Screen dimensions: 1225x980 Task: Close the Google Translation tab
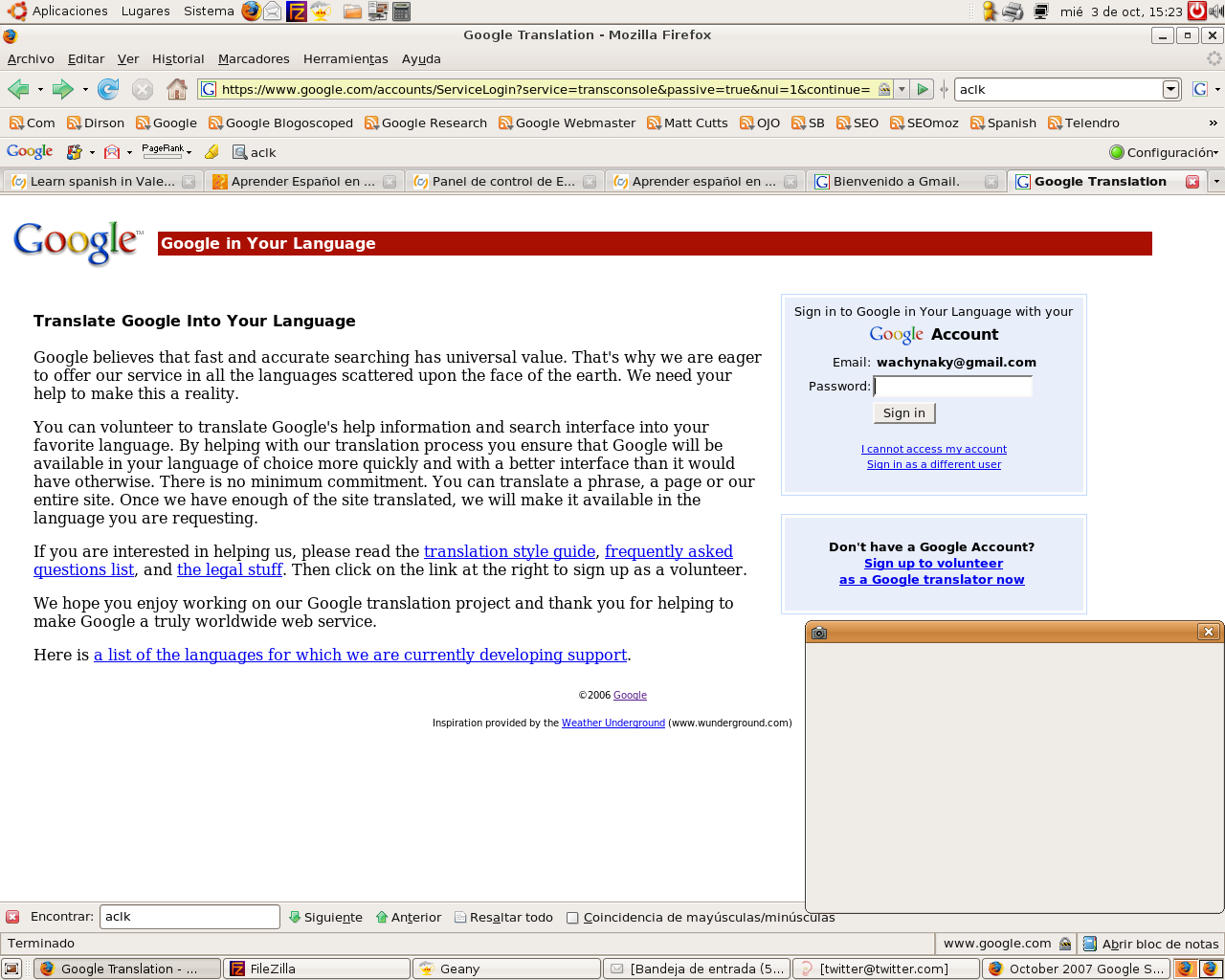pyautogui.click(x=1192, y=182)
